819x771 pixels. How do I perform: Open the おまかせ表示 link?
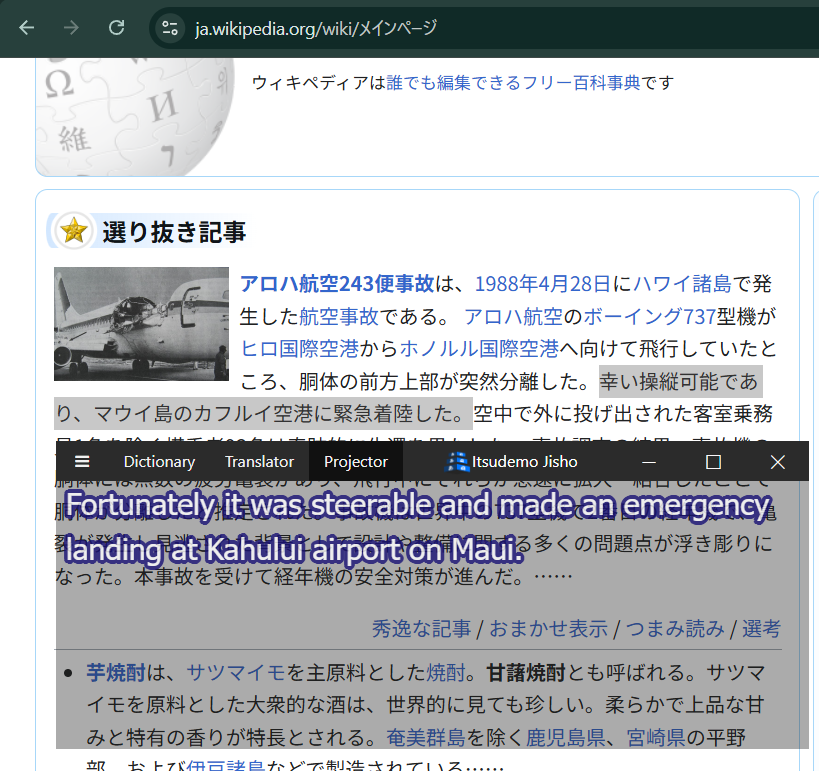[548, 629]
